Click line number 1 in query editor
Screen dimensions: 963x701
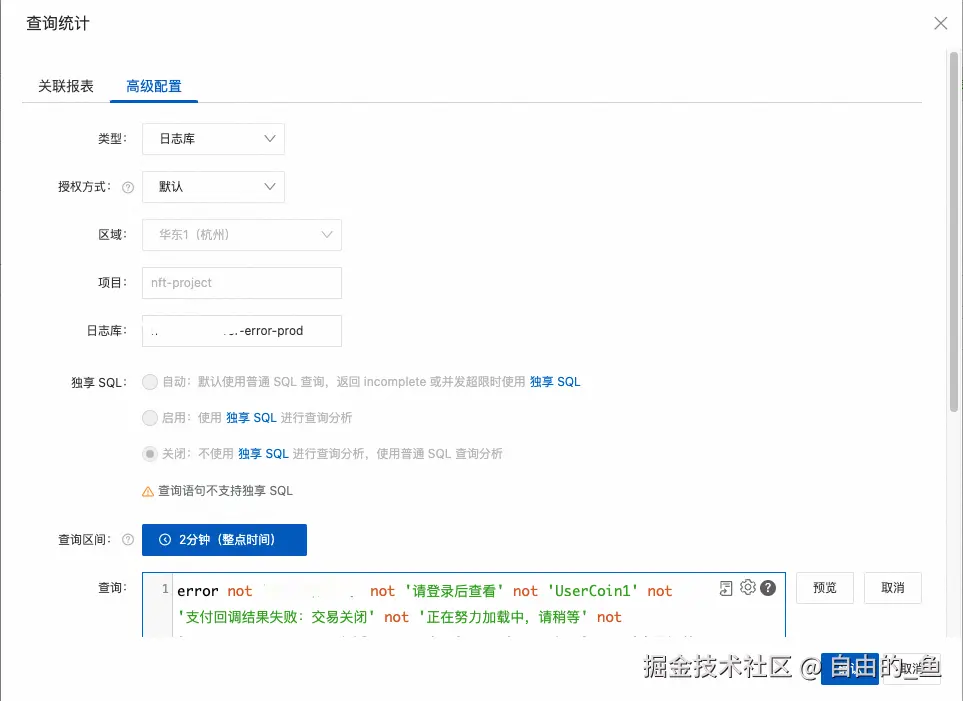165,589
